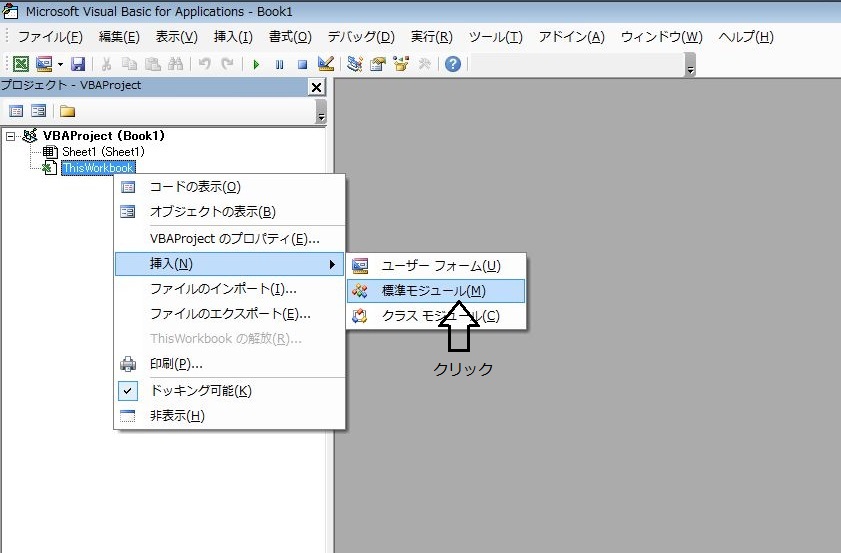841x553 pixels.
Task: Open the デバッグ(D) menu
Action: pyautogui.click(x=361, y=36)
